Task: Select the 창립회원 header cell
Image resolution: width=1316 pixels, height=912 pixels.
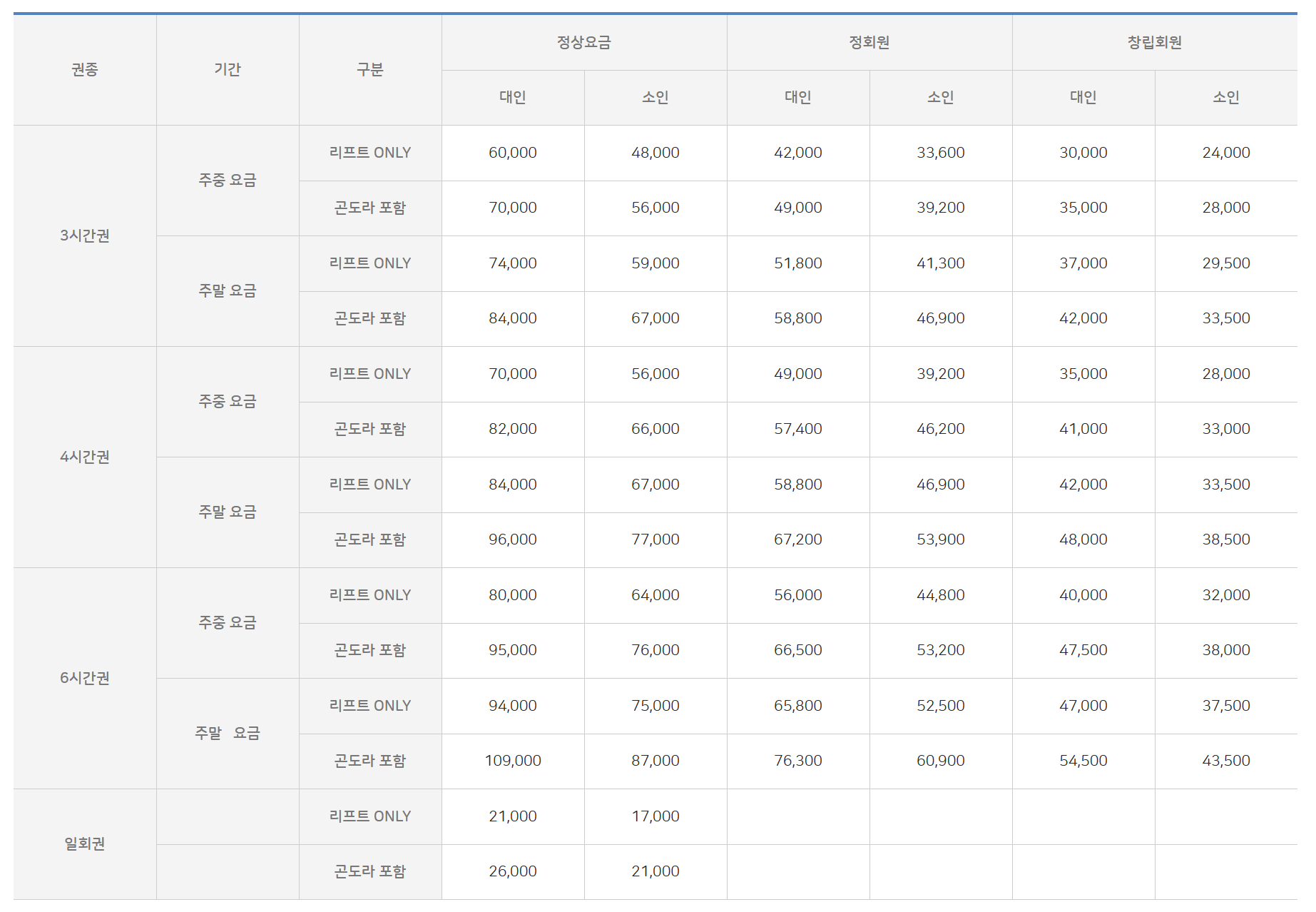Action: [1154, 42]
